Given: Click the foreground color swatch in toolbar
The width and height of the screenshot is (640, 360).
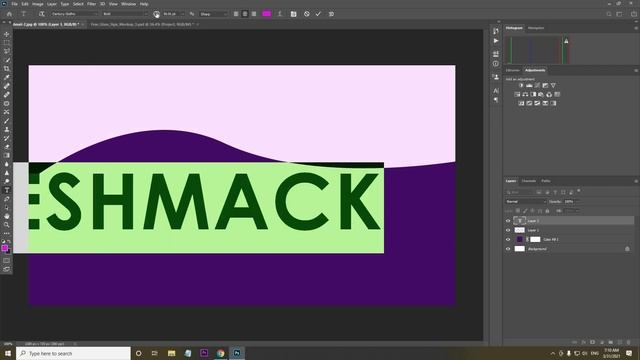Looking at the screenshot, I should click(4, 248).
